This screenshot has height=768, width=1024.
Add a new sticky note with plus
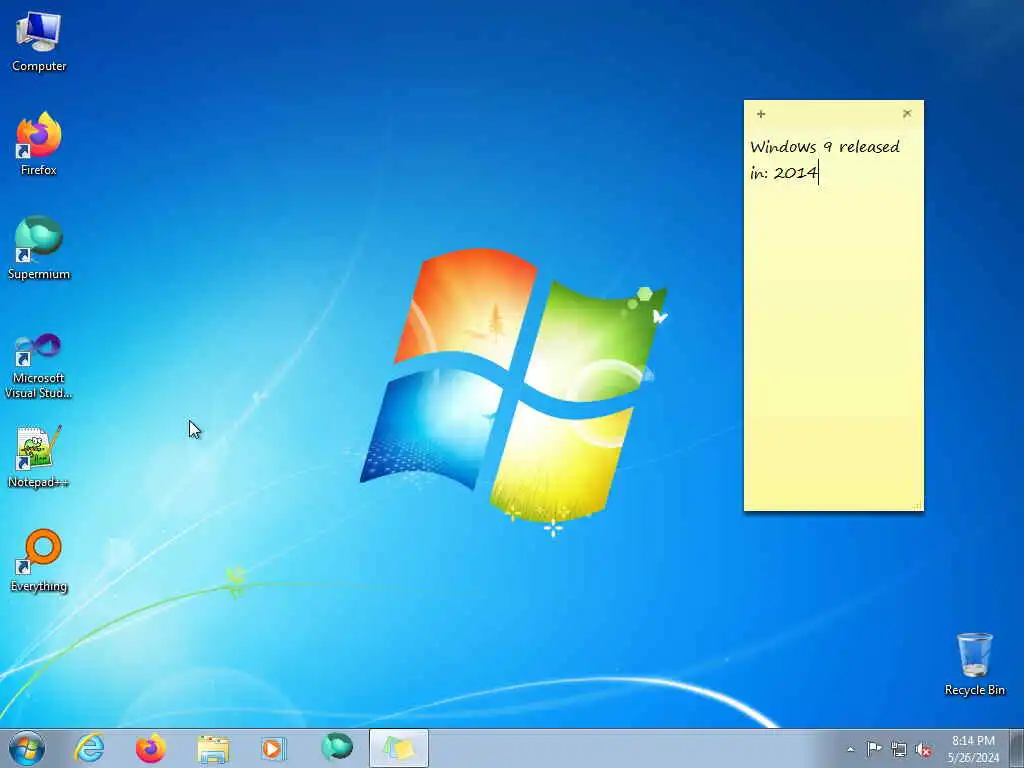click(761, 114)
